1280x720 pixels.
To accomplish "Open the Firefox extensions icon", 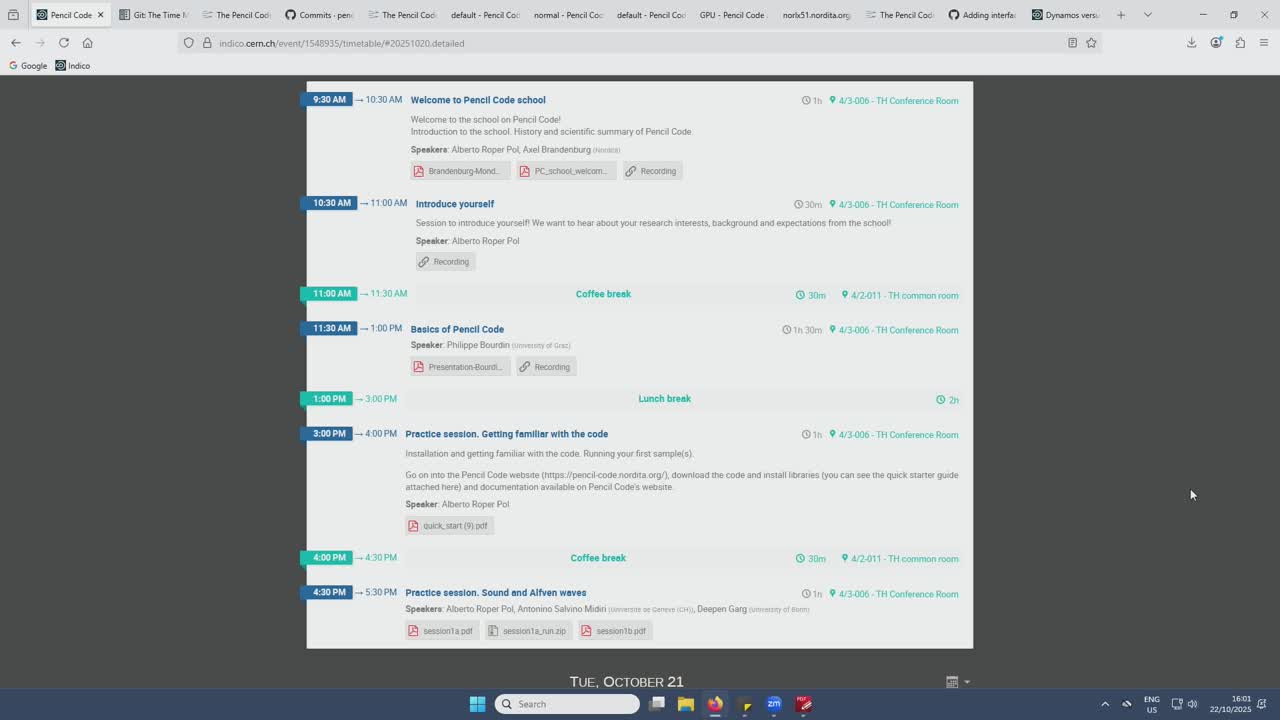I will coord(1240,43).
